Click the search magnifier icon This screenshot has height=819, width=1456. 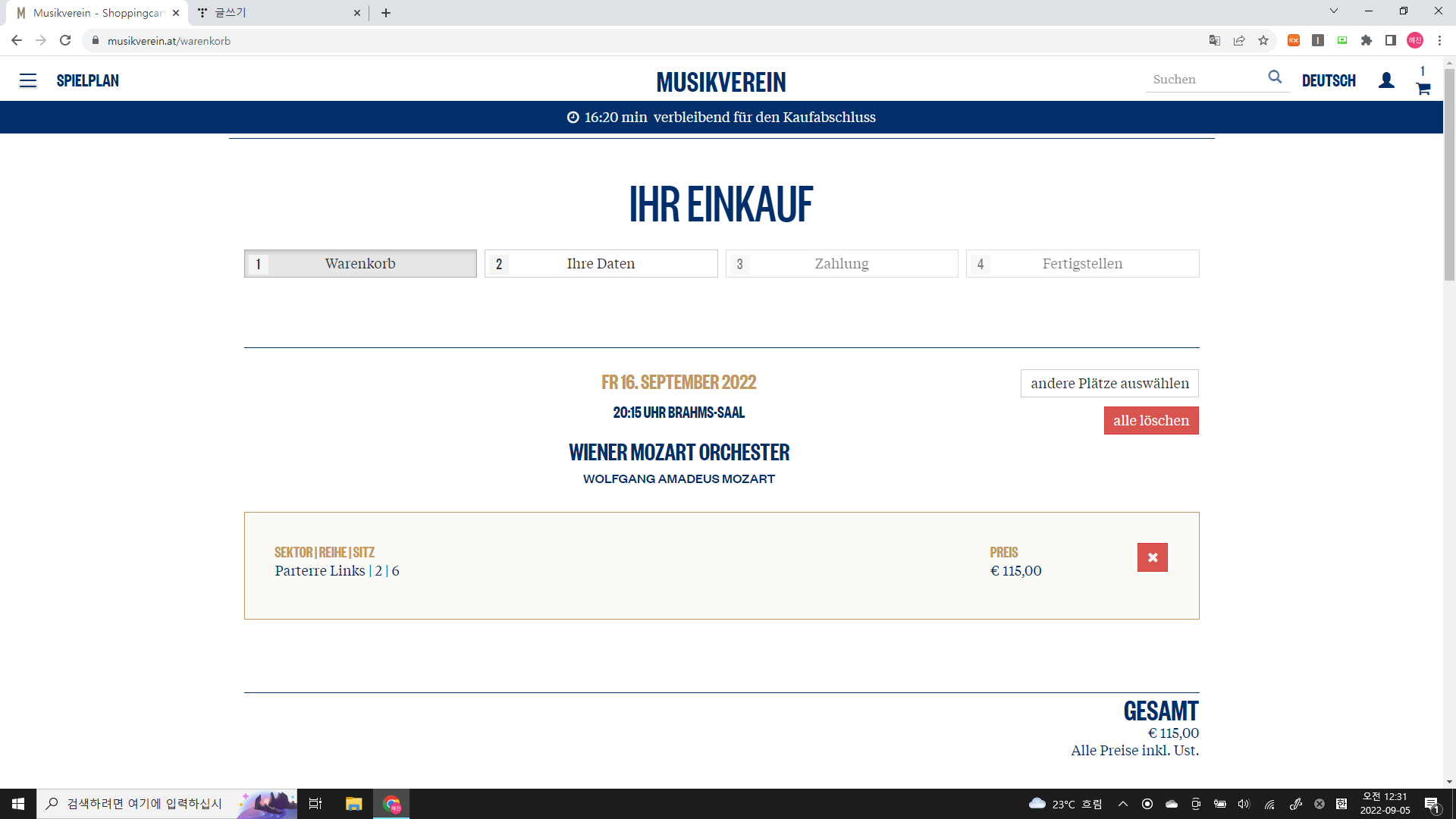click(x=1275, y=77)
